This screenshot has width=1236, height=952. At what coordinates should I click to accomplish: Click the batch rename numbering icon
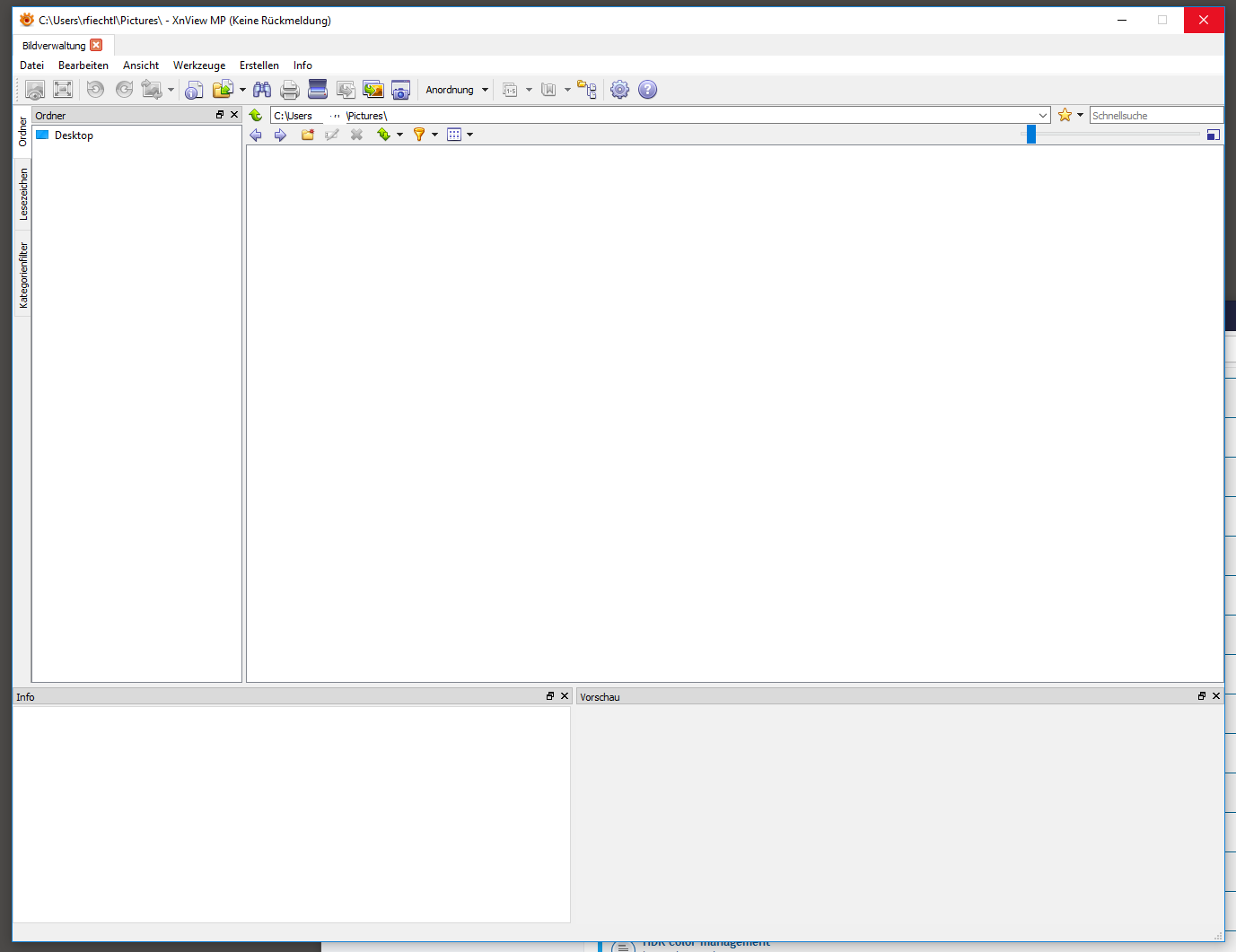pos(510,90)
